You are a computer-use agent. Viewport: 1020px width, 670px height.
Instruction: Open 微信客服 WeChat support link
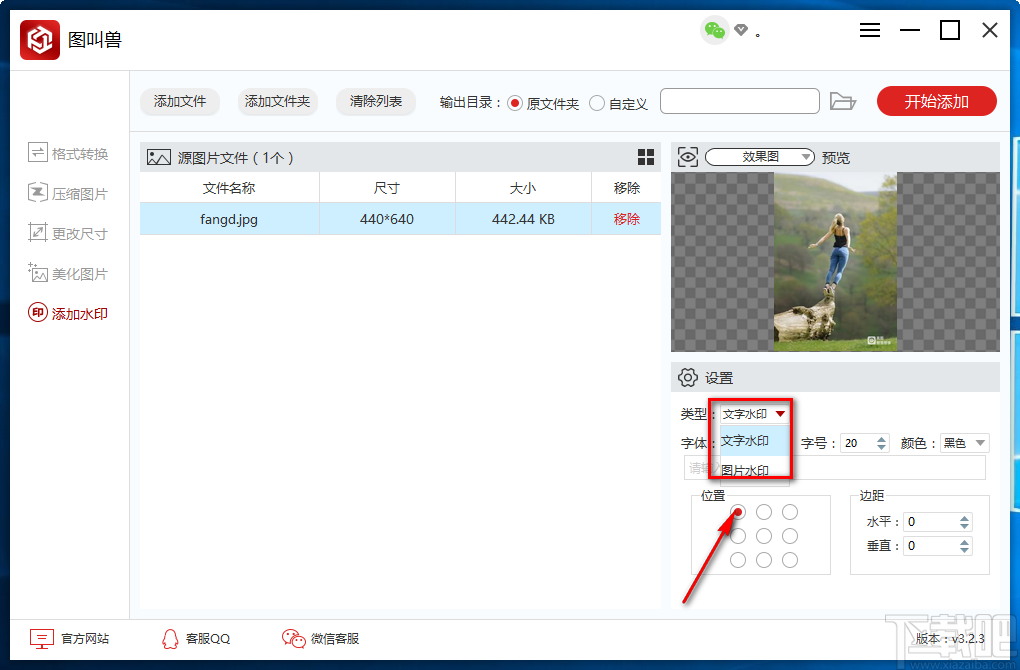335,639
